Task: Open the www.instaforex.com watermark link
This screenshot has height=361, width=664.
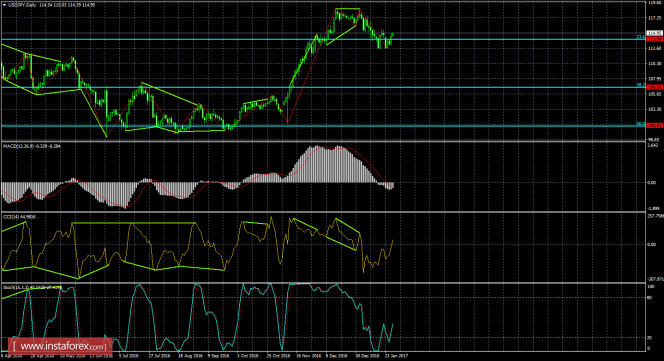Action: tap(60, 347)
